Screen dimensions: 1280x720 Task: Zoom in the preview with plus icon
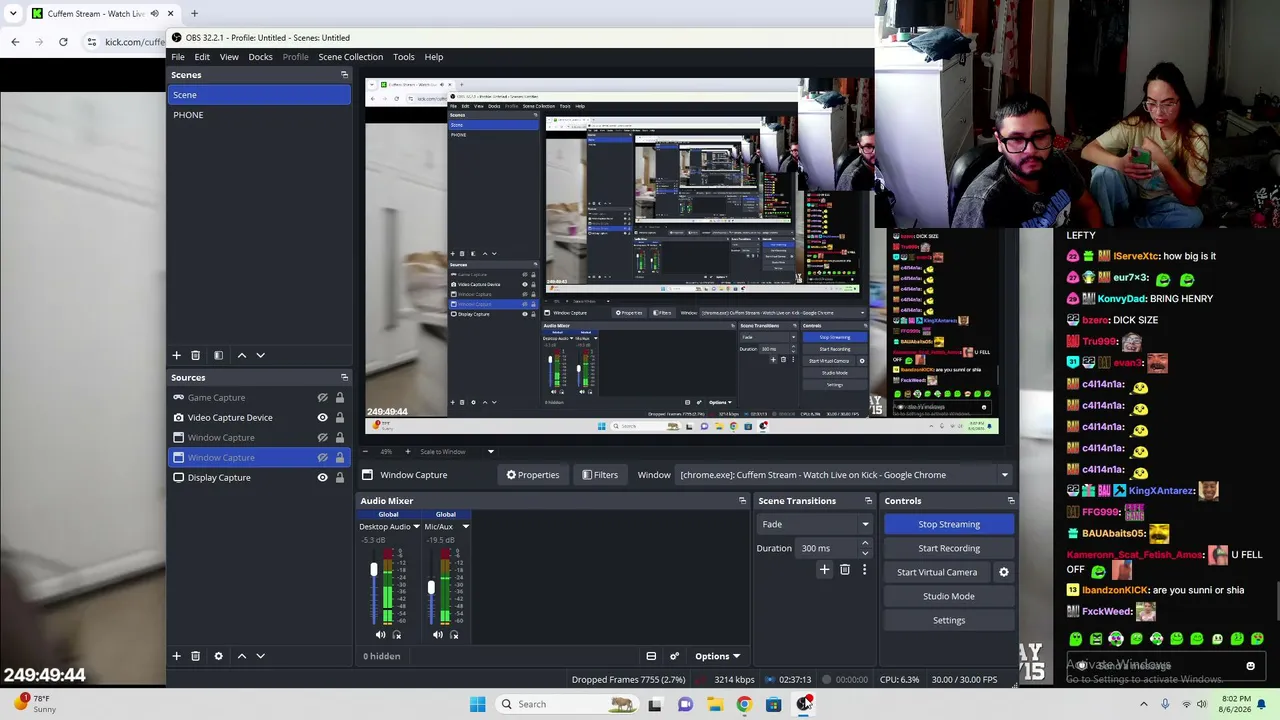pyautogui.click(x=407, y=452)
